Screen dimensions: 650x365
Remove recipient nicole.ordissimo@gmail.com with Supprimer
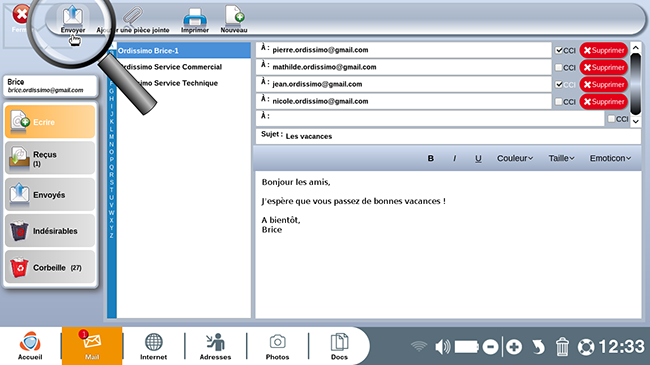(604, 101)
